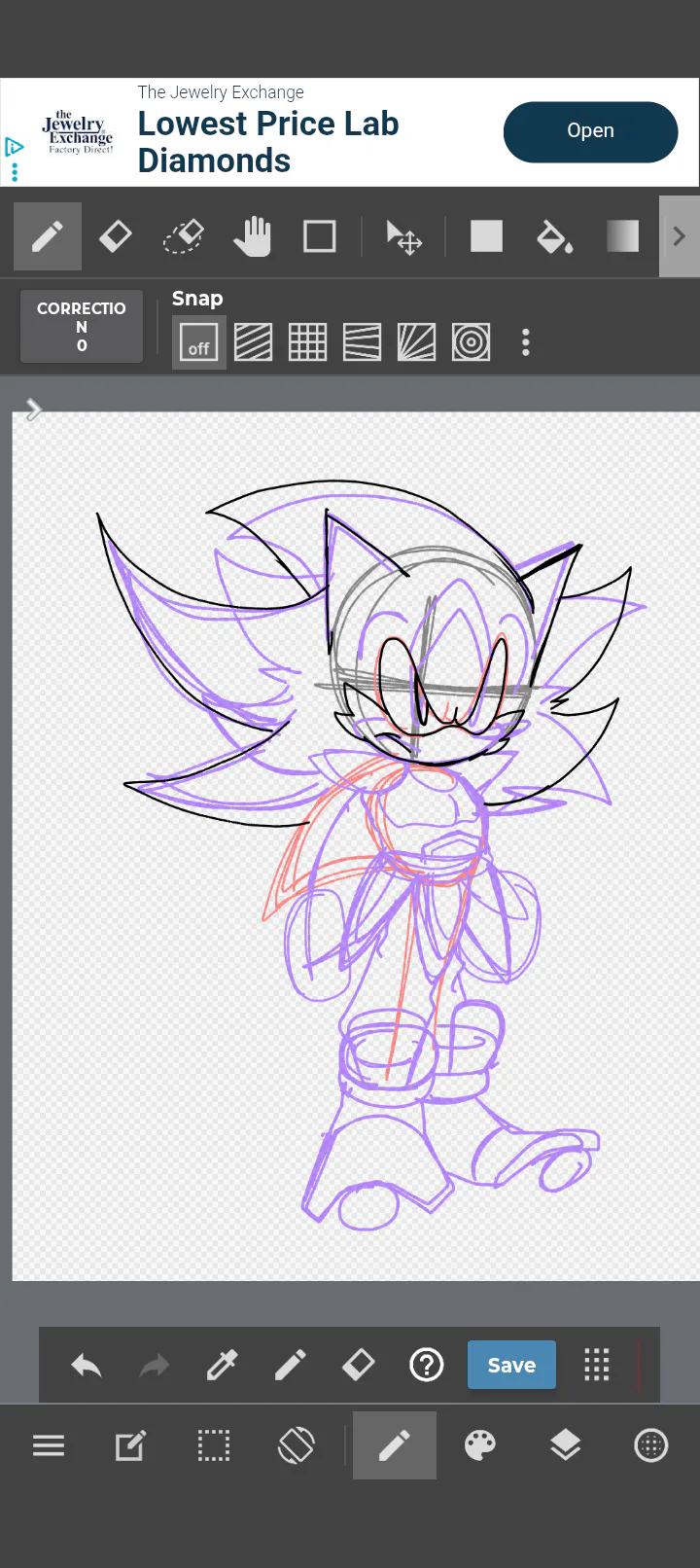700x1568 pixels.
Task: Pick the hollow square Shape tool
Action: pos(320,236)
